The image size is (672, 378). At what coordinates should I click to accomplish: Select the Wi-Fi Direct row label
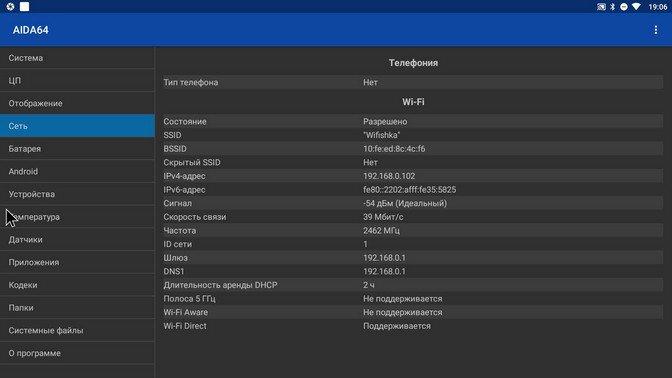tap(185, 326)
